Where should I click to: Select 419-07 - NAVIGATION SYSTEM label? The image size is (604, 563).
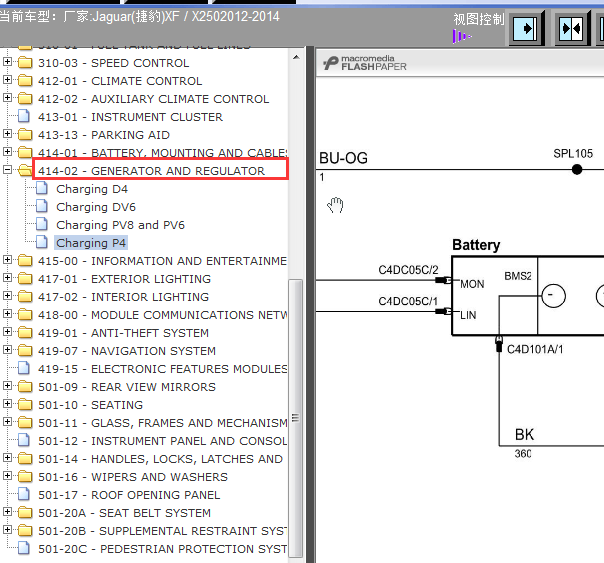[127, 351]
